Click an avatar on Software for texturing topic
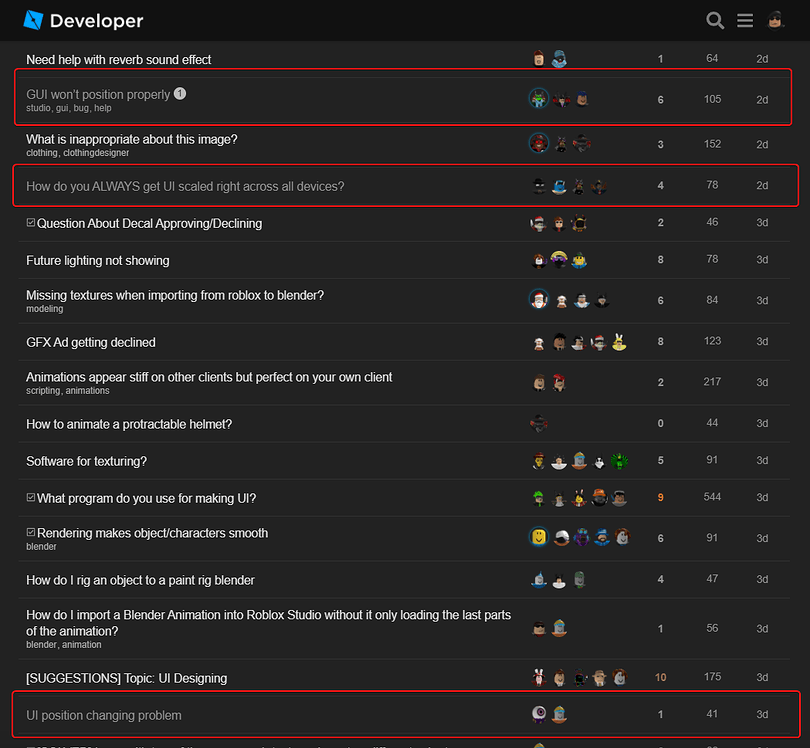 coord(539,460)
